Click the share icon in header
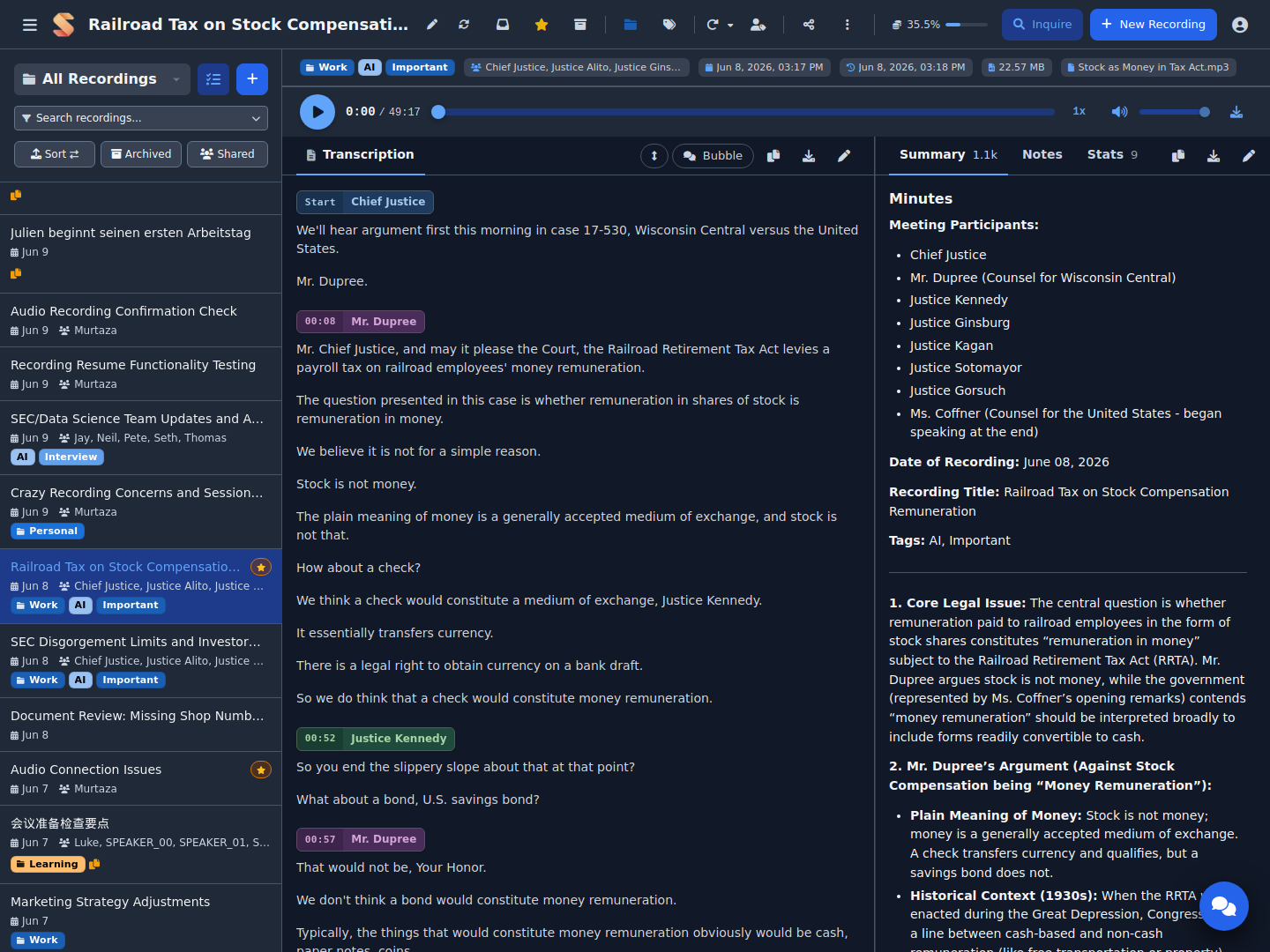The width and height of the screenshot is (1270, 952). (x=809, y=25)
